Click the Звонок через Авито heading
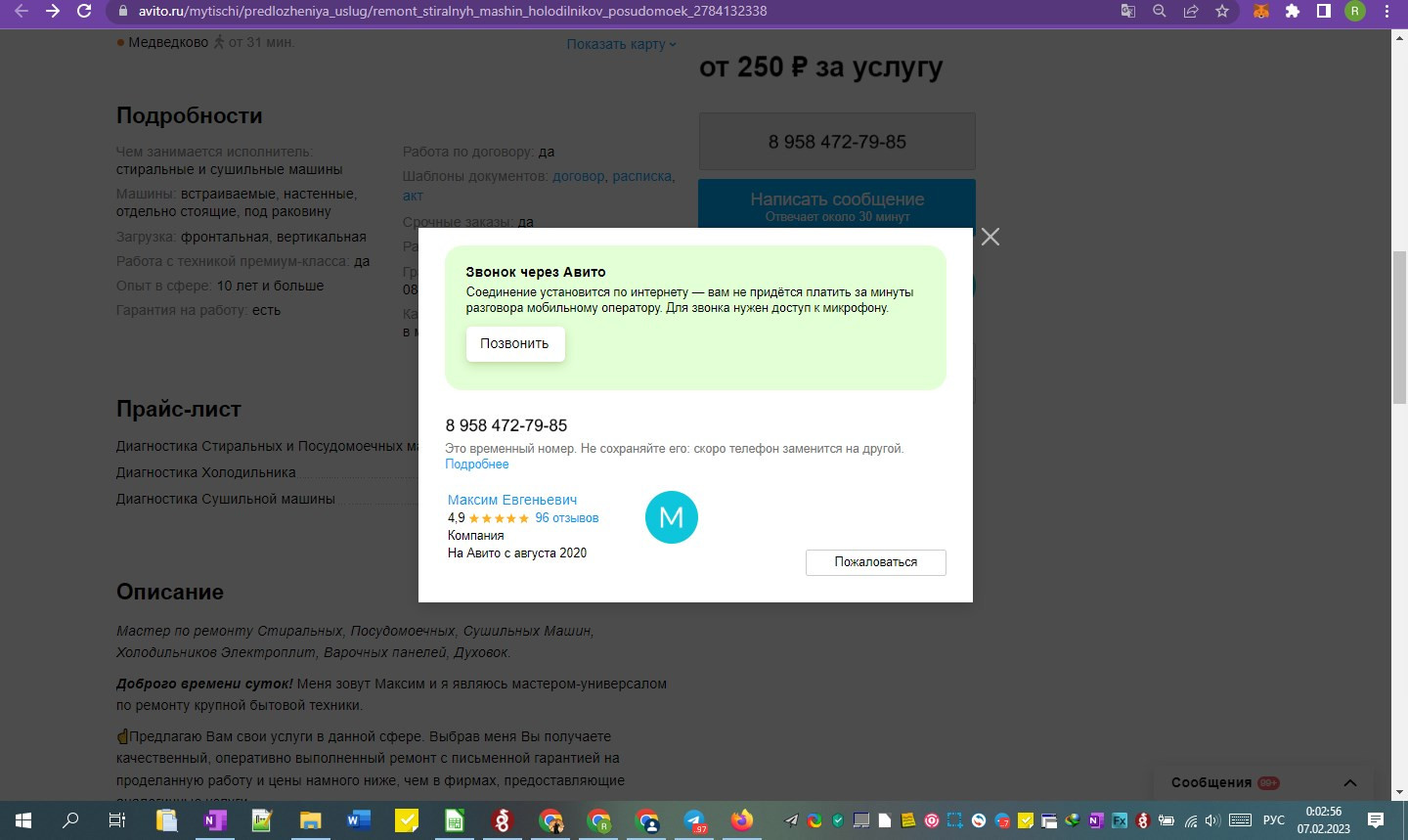The width and height of the screenshot is (1408, 840). (x=536, y=272)
